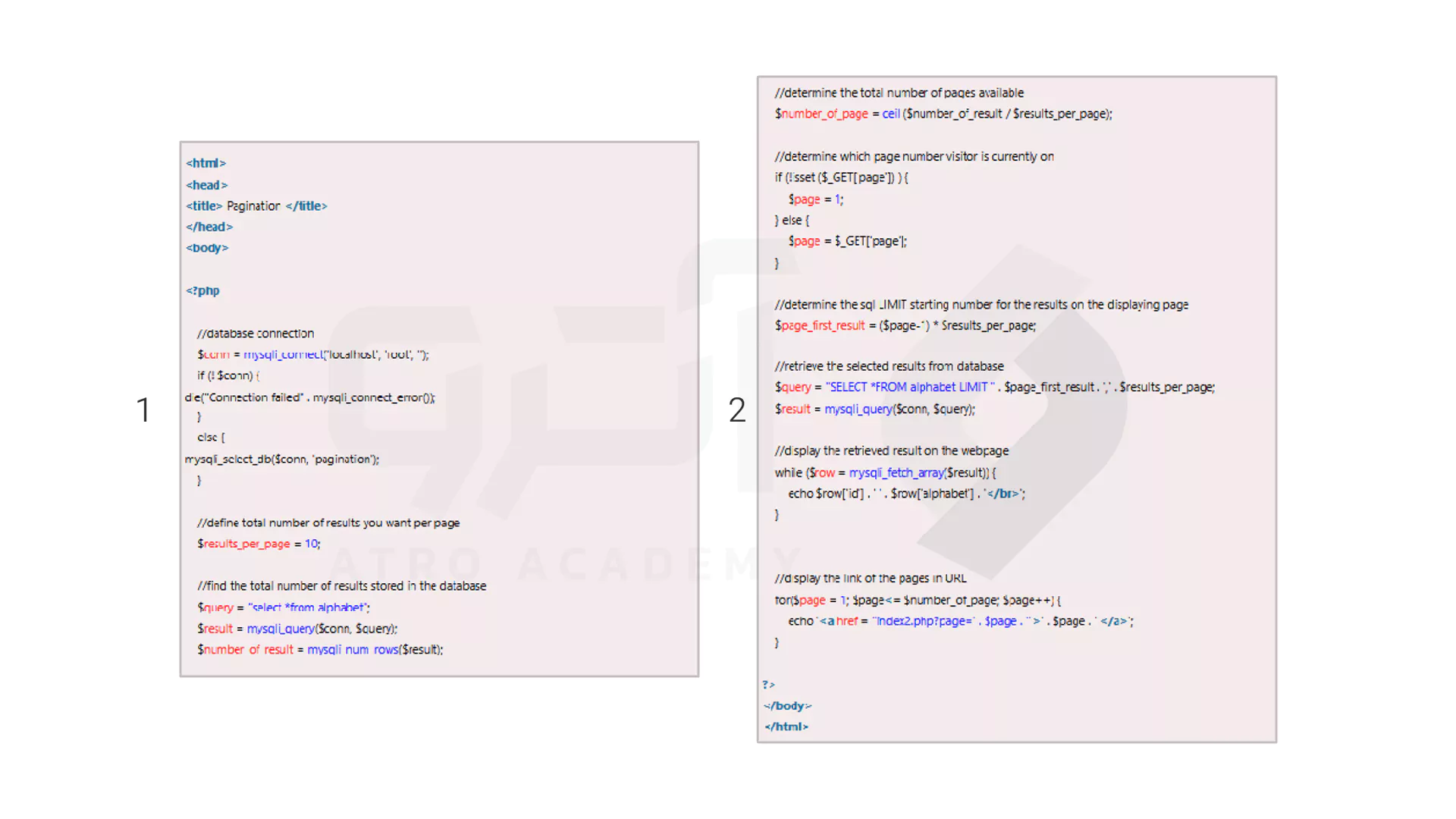Click the $page = 1; line

click(x=815, y=199)
